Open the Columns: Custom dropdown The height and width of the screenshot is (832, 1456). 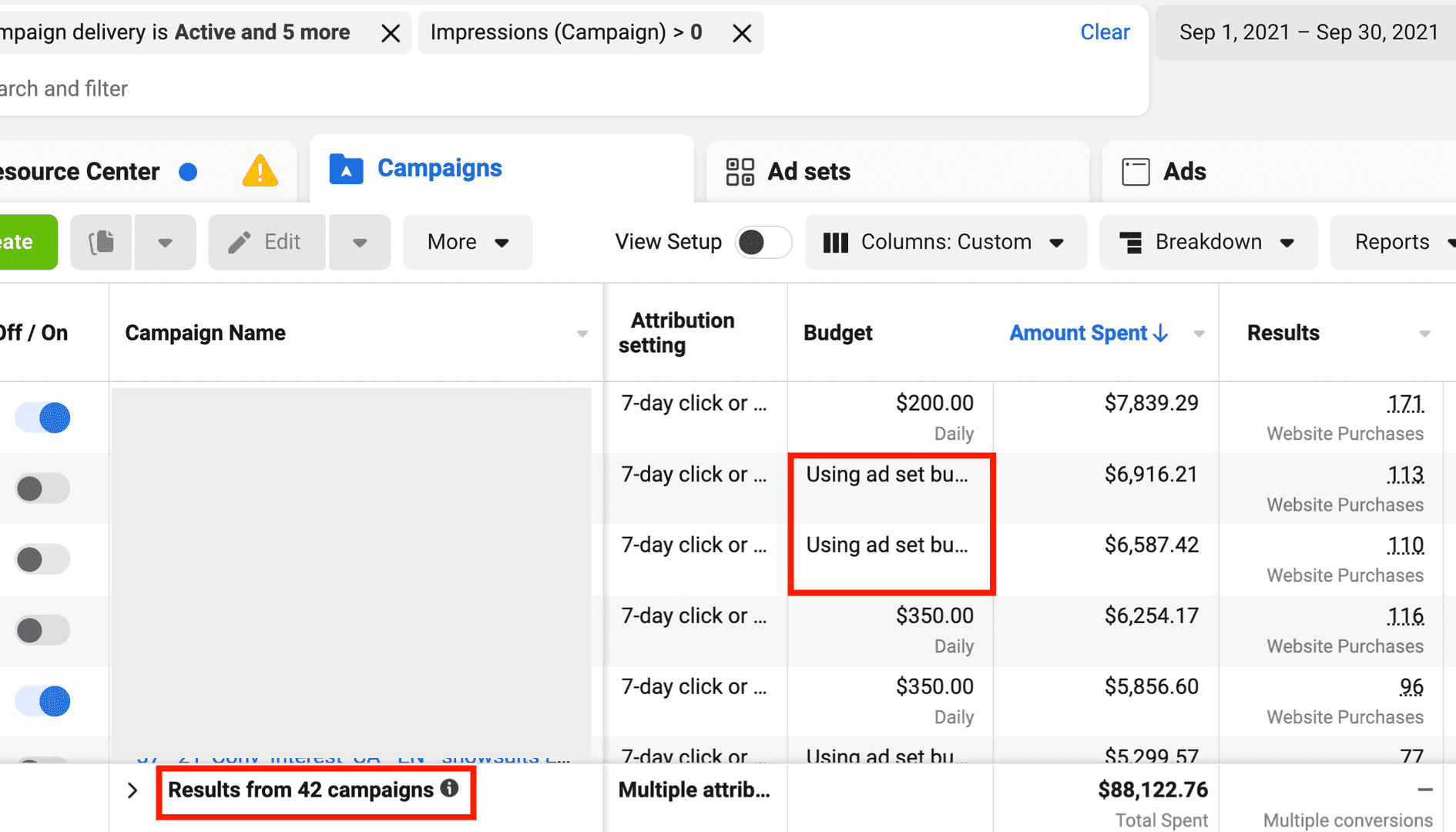(x=945, y=242)
